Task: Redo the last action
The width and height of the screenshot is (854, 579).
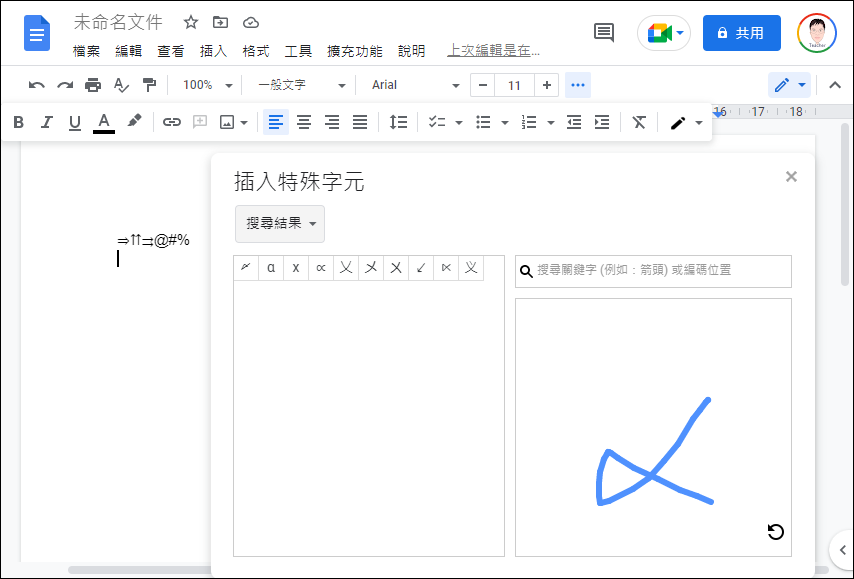Action: pos(65,85)
